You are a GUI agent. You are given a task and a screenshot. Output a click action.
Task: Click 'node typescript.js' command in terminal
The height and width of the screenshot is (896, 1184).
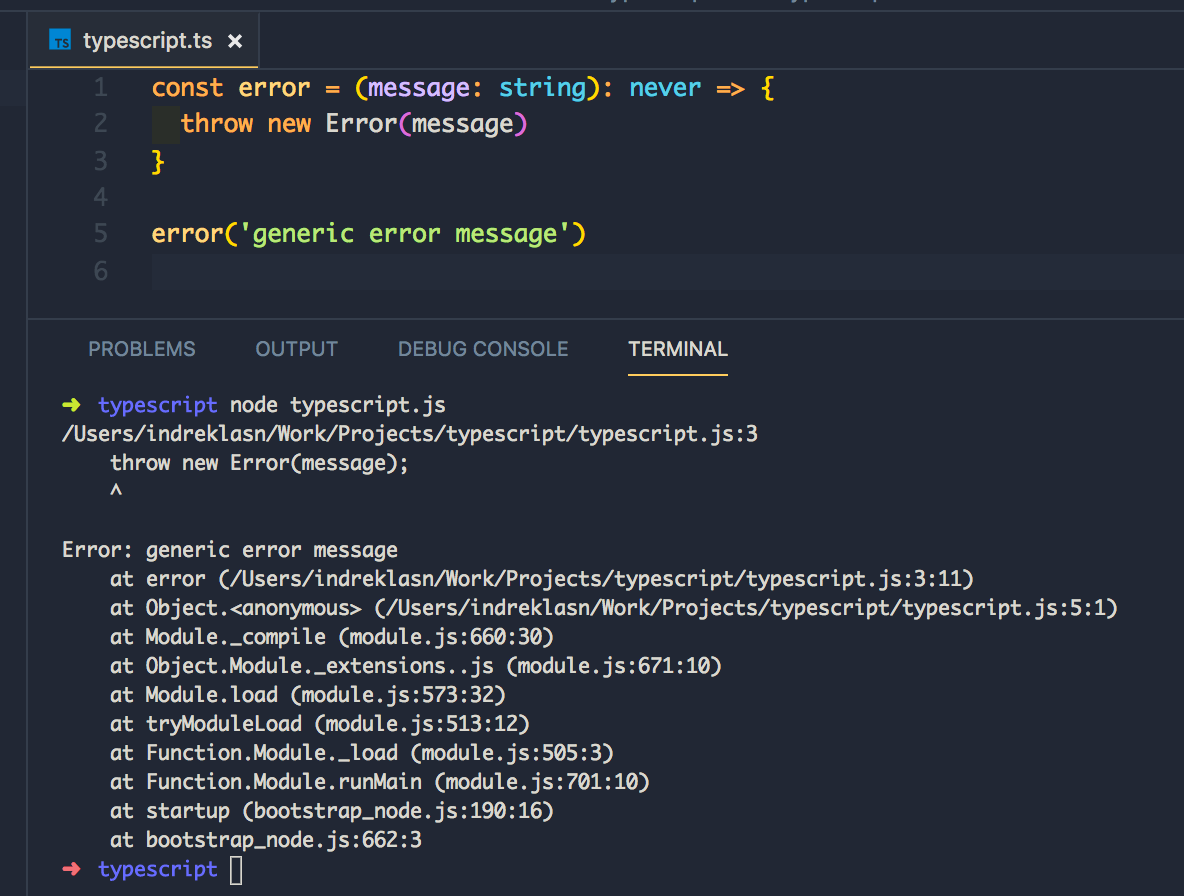pyautogui.click(x=338, y=405)
